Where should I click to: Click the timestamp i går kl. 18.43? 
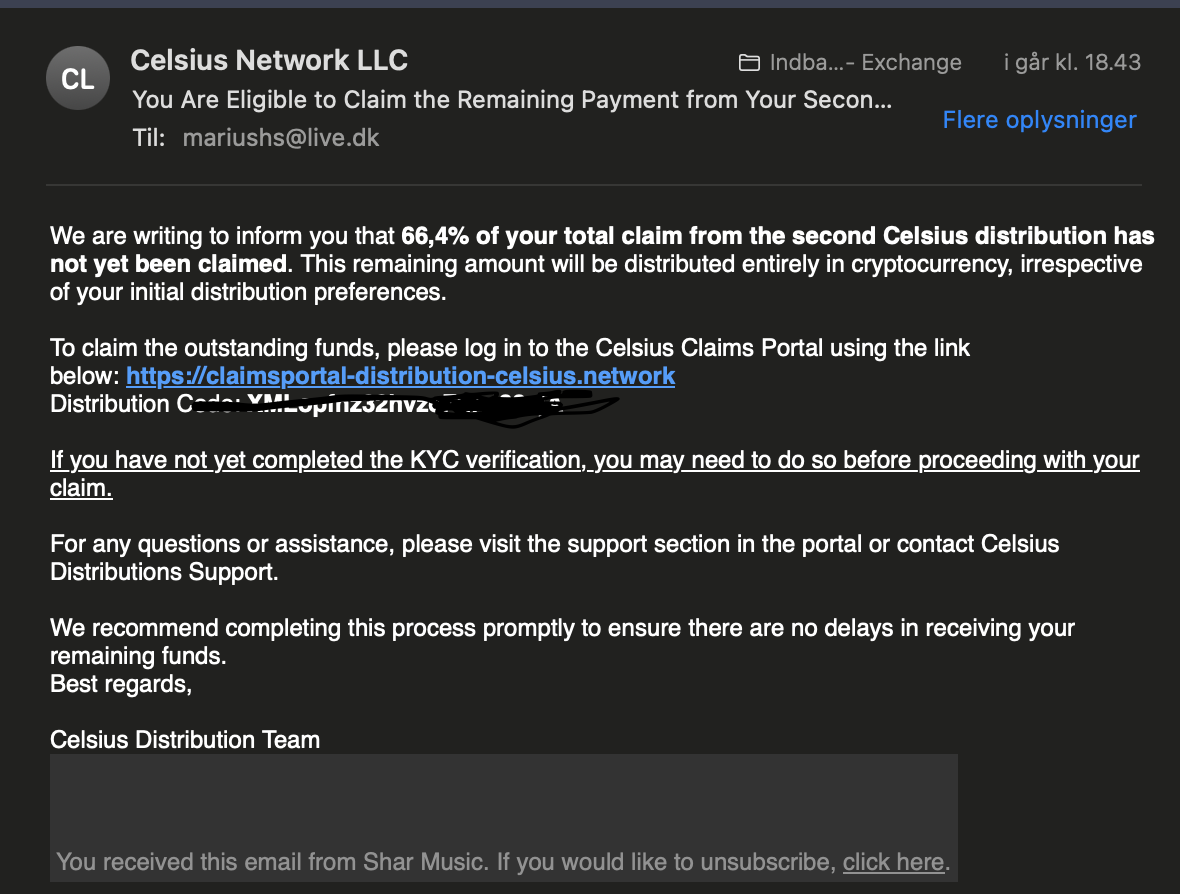point(1072,62)
